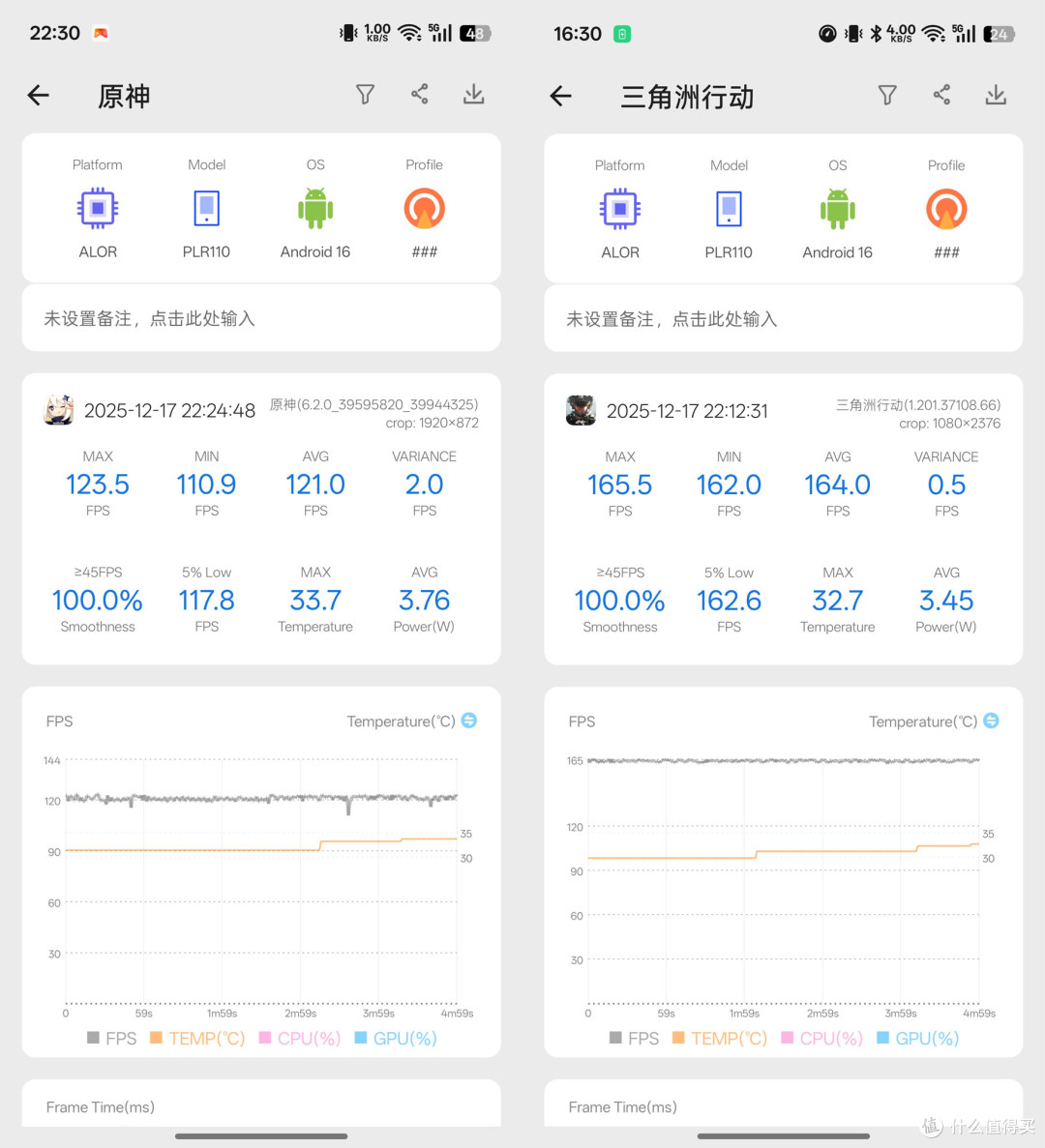
Task: Tap the screen-recording status icon beside 22:30
Action: point(101,33)
